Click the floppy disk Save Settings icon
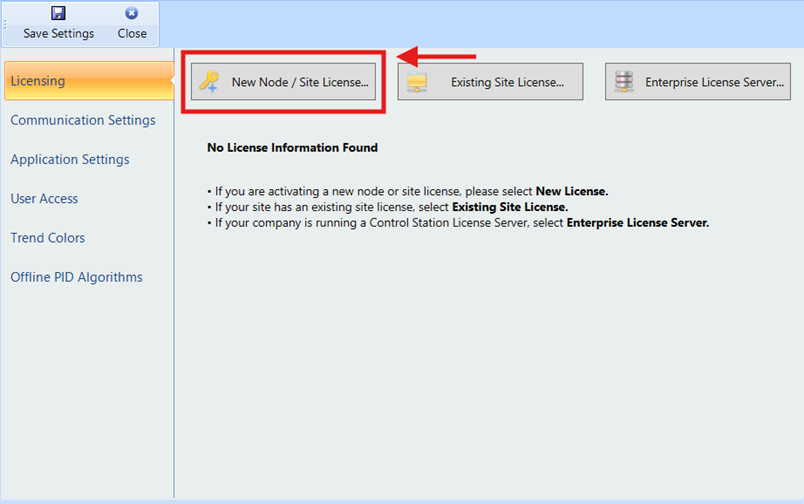This screenshot has height=504, width=804. [x=58, y=14]
